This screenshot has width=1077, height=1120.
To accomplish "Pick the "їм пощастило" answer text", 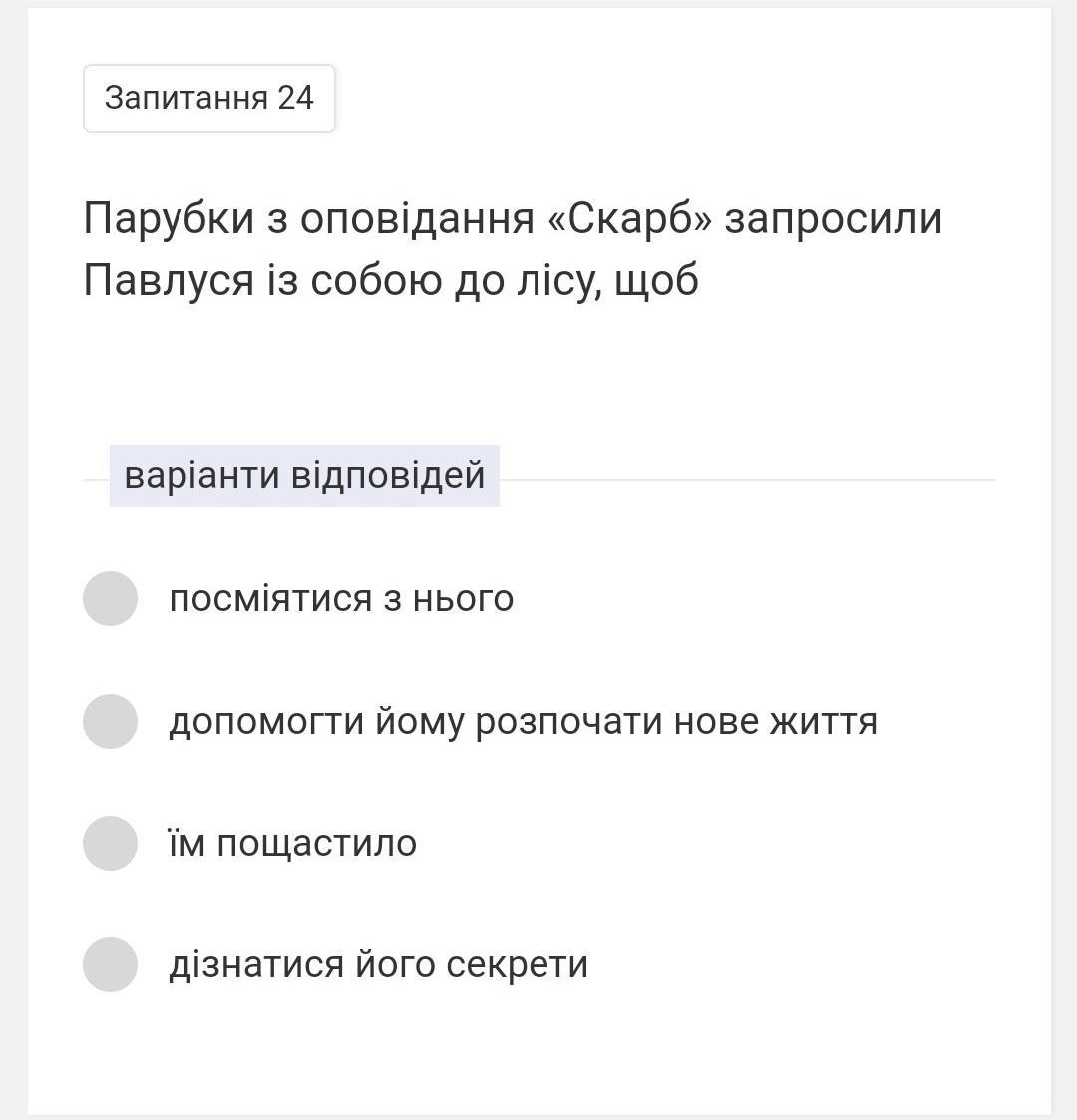I will (292, 843).
